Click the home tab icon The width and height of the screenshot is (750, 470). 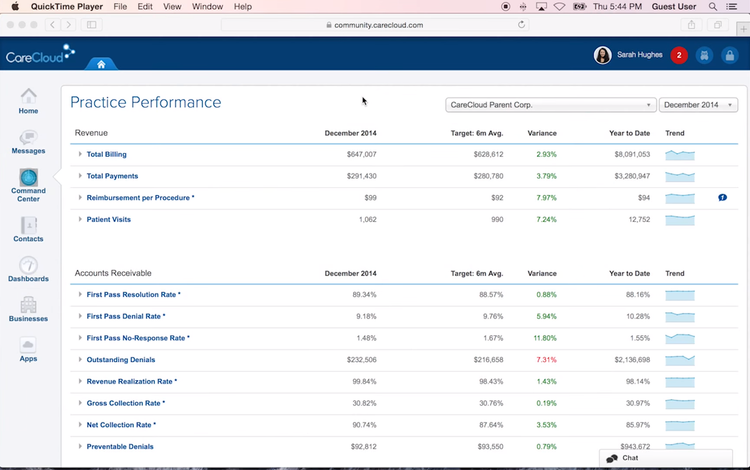click(x=101, y=64)
